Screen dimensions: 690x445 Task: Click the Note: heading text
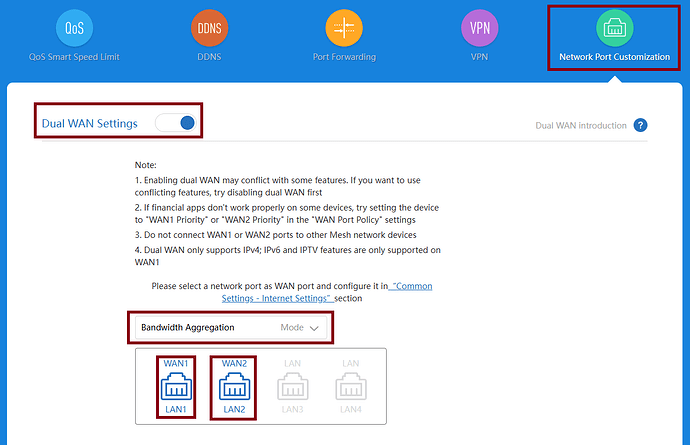point(146,165)
